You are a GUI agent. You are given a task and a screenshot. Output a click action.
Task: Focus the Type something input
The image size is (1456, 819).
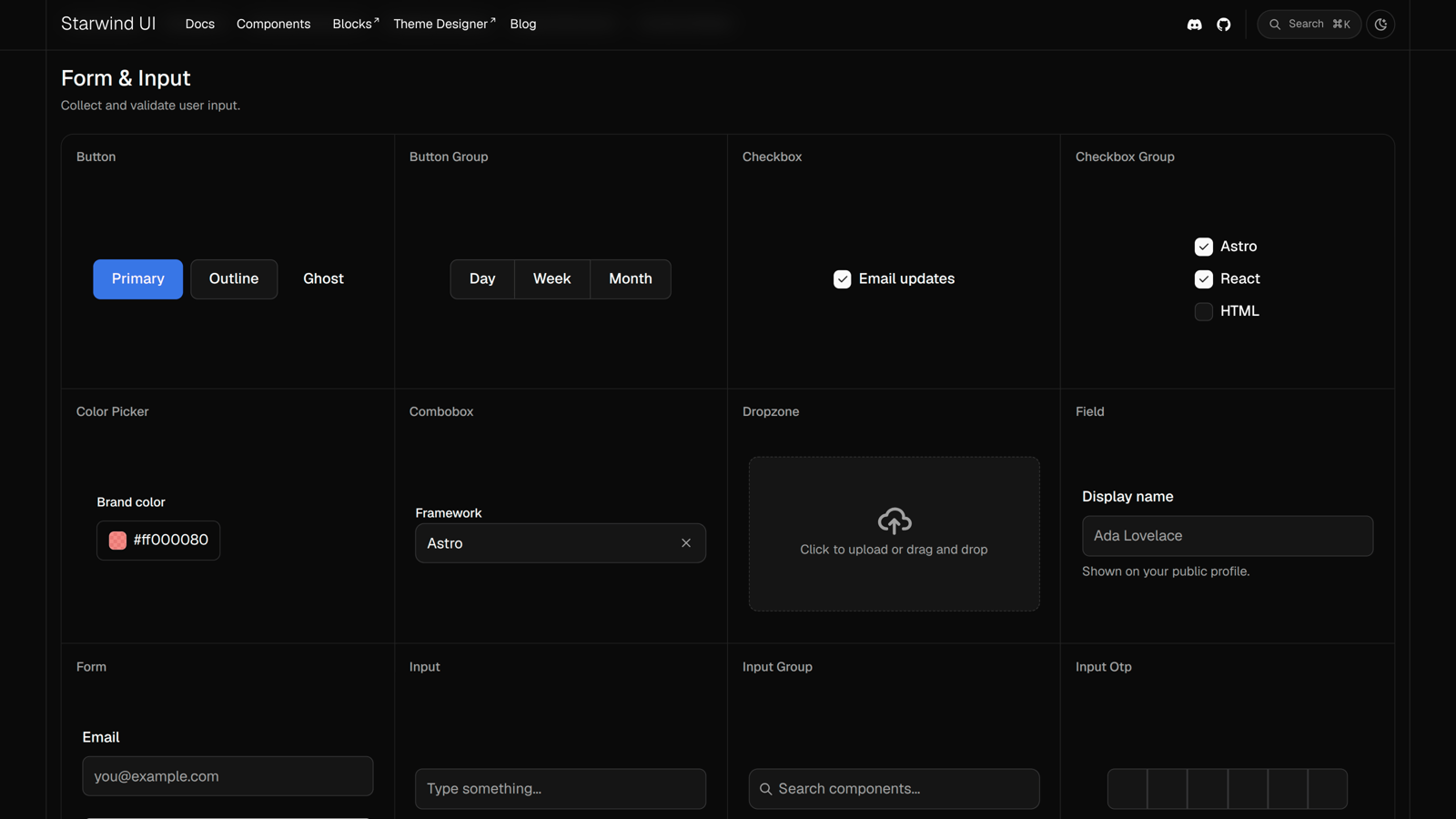click(561, 789)
